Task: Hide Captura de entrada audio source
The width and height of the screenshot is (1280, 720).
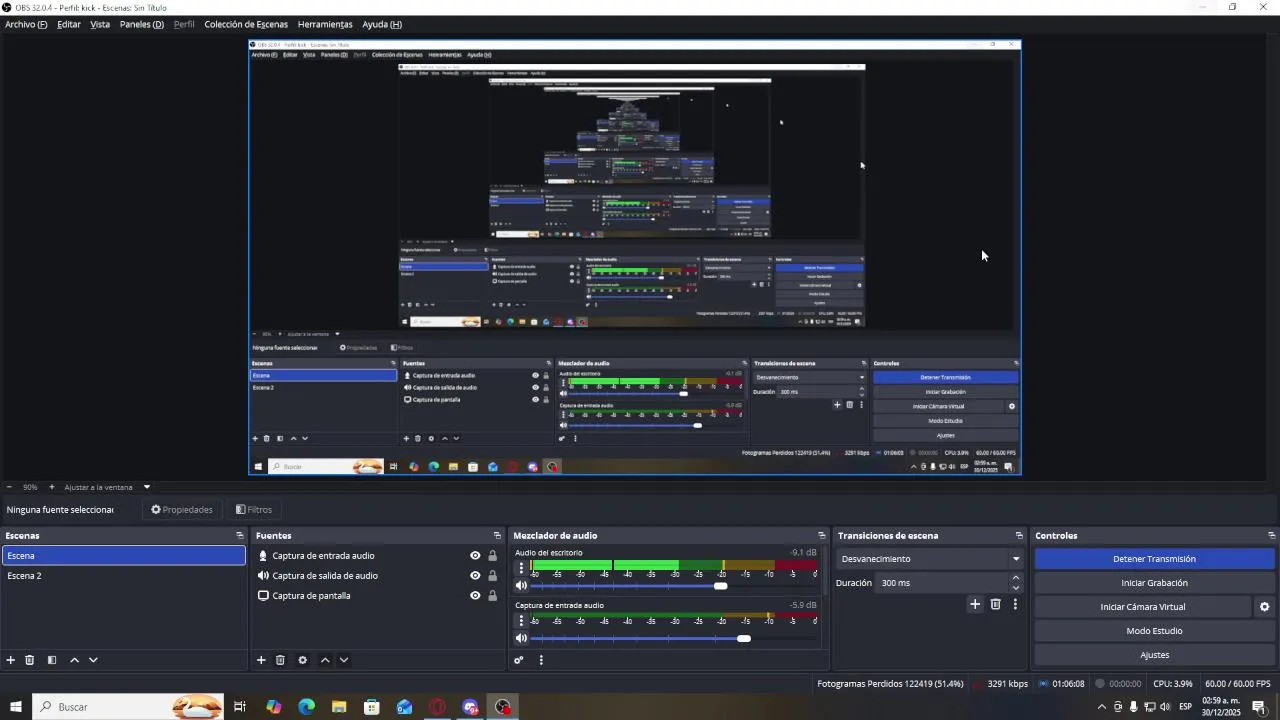Action: coord(475,556)
